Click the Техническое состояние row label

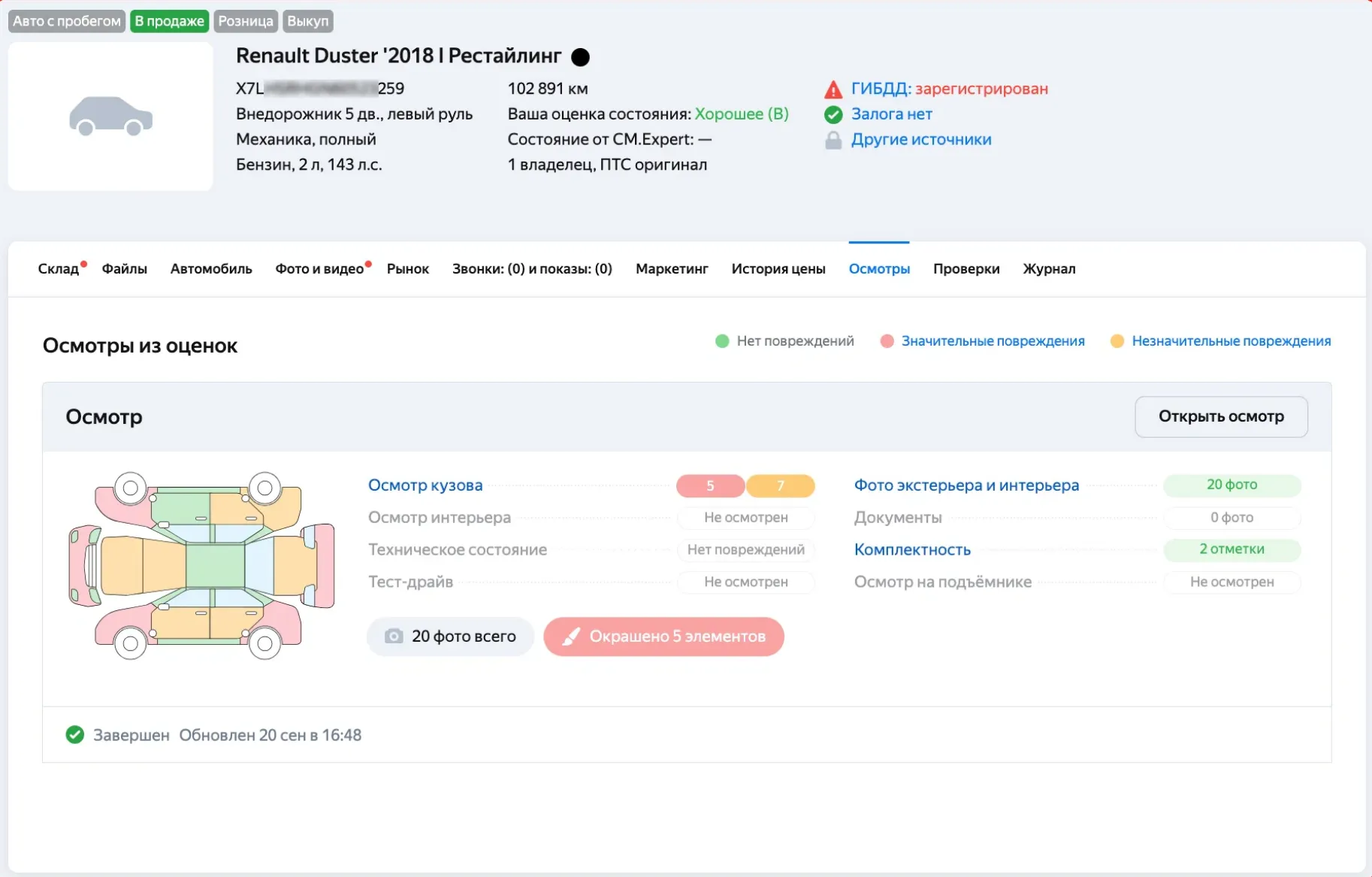[458, 549]
